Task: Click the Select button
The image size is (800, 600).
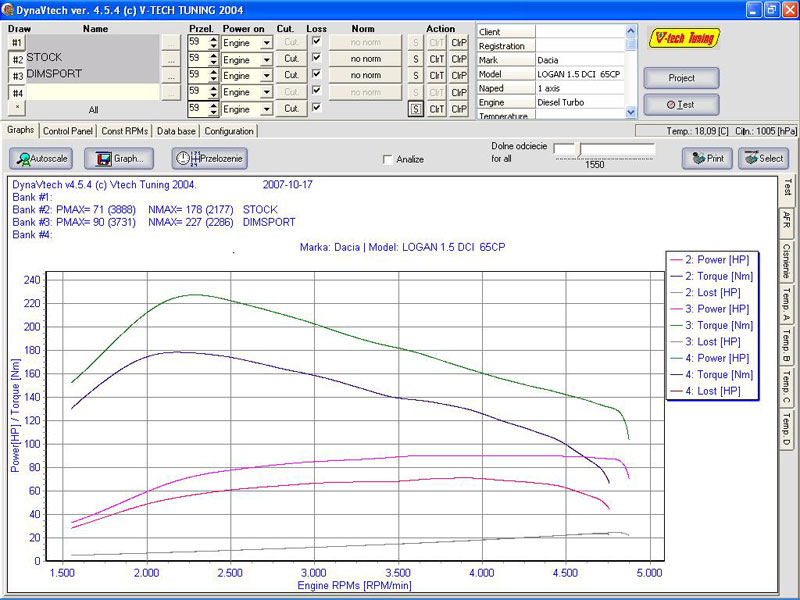Action: click(x=763, y=158)
